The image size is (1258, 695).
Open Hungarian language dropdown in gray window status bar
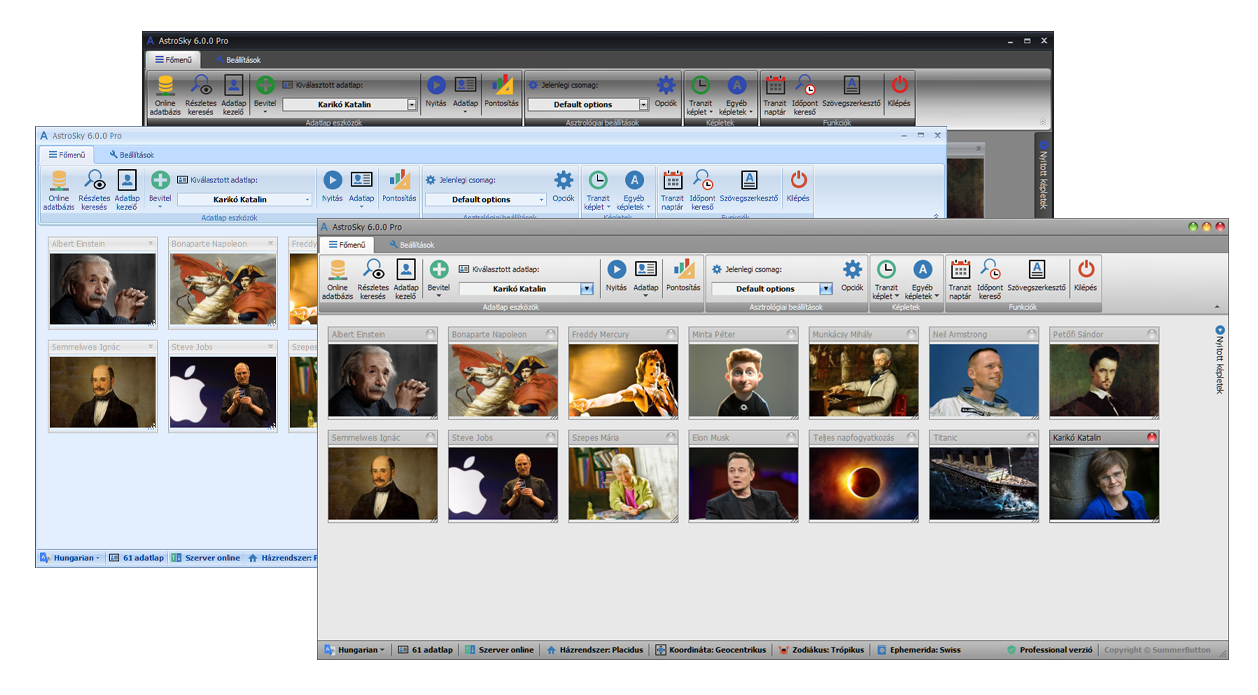pos(353,650)
